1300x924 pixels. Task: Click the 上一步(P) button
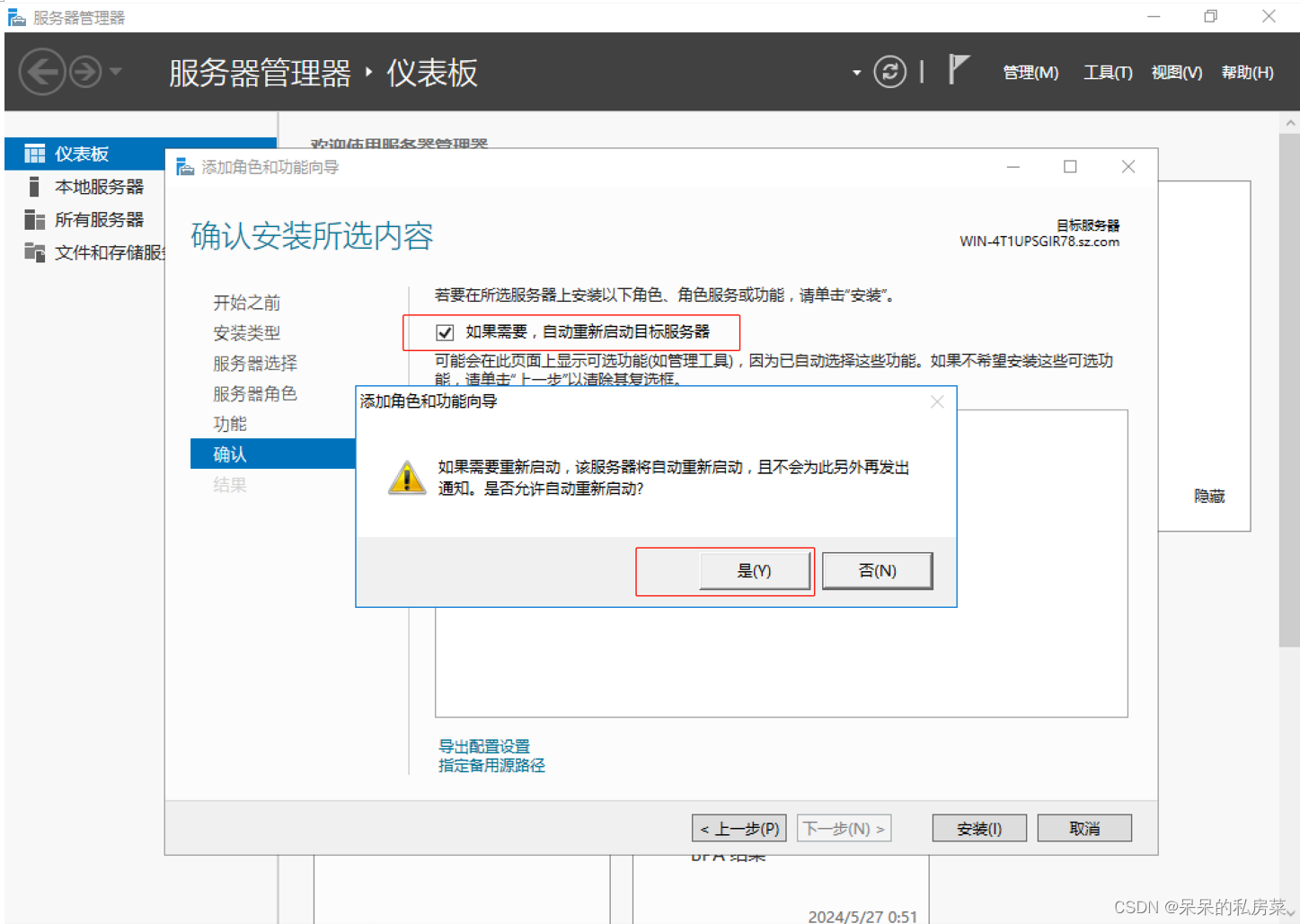pos(739,828)
